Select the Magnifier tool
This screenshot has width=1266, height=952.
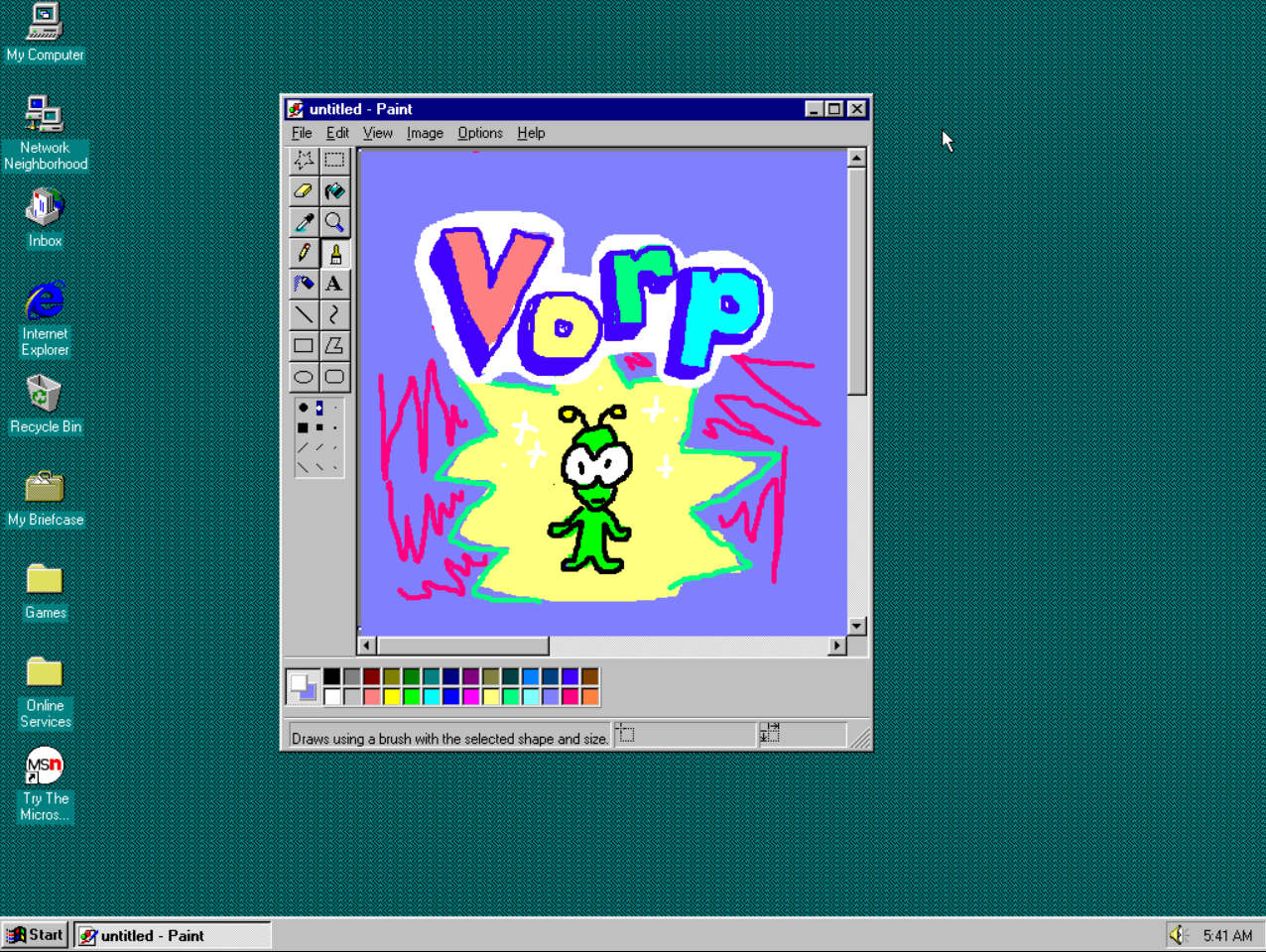334,222
